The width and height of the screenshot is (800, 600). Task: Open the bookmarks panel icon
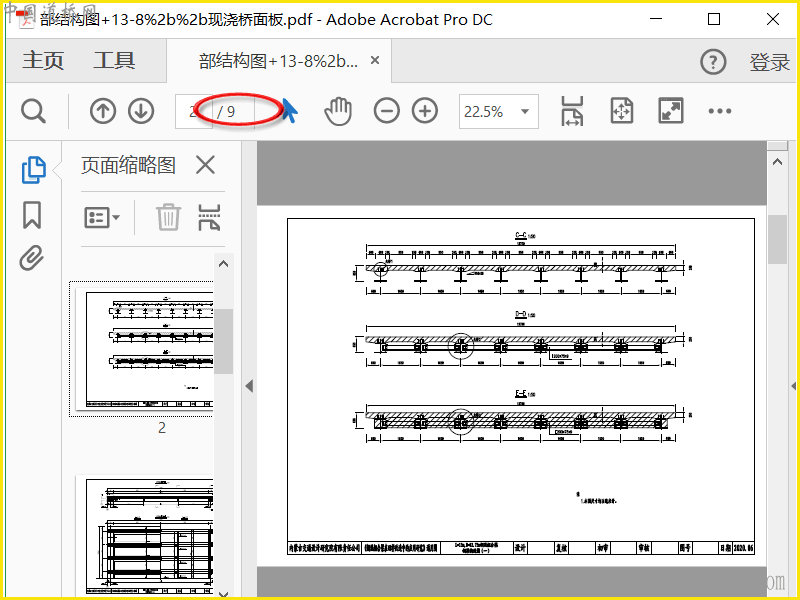(x=32, y=215)
